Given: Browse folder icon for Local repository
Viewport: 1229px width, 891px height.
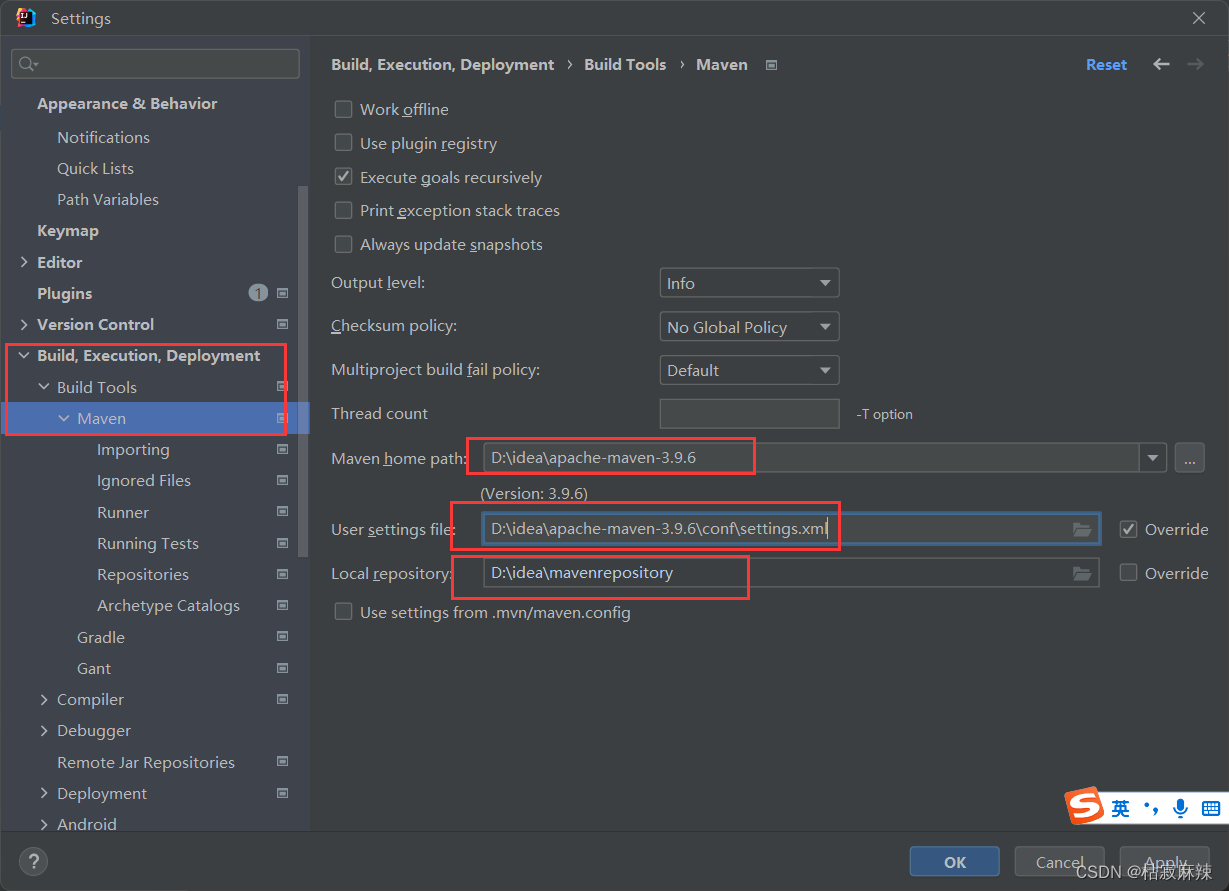Looking at the screenshot, I should pos(1082,573).
